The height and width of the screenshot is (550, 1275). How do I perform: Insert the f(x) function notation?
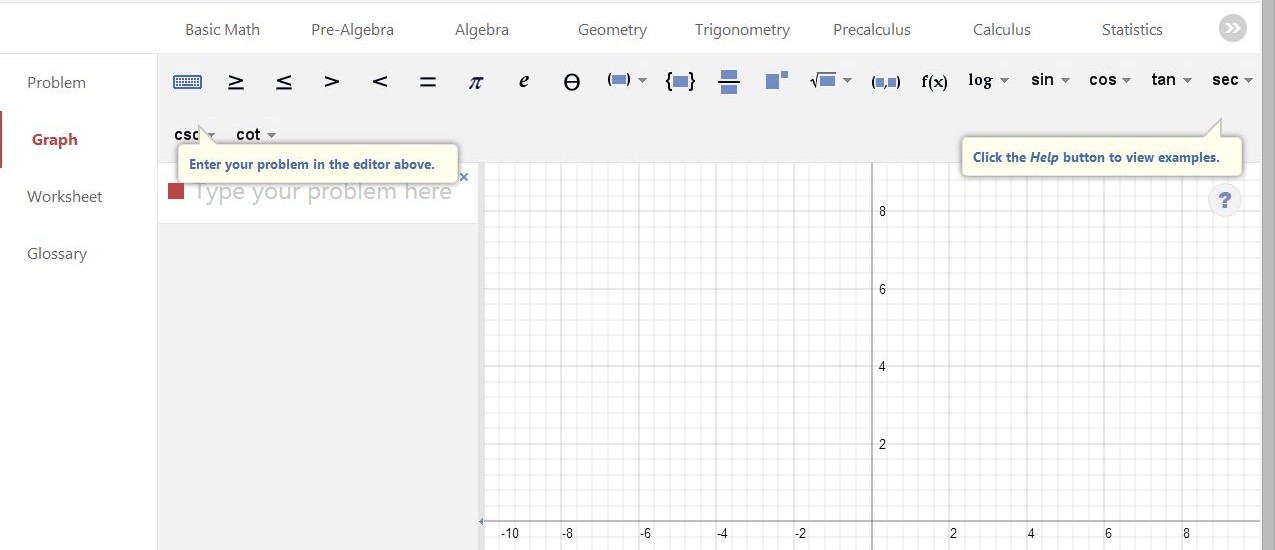(x=934, y=82)
